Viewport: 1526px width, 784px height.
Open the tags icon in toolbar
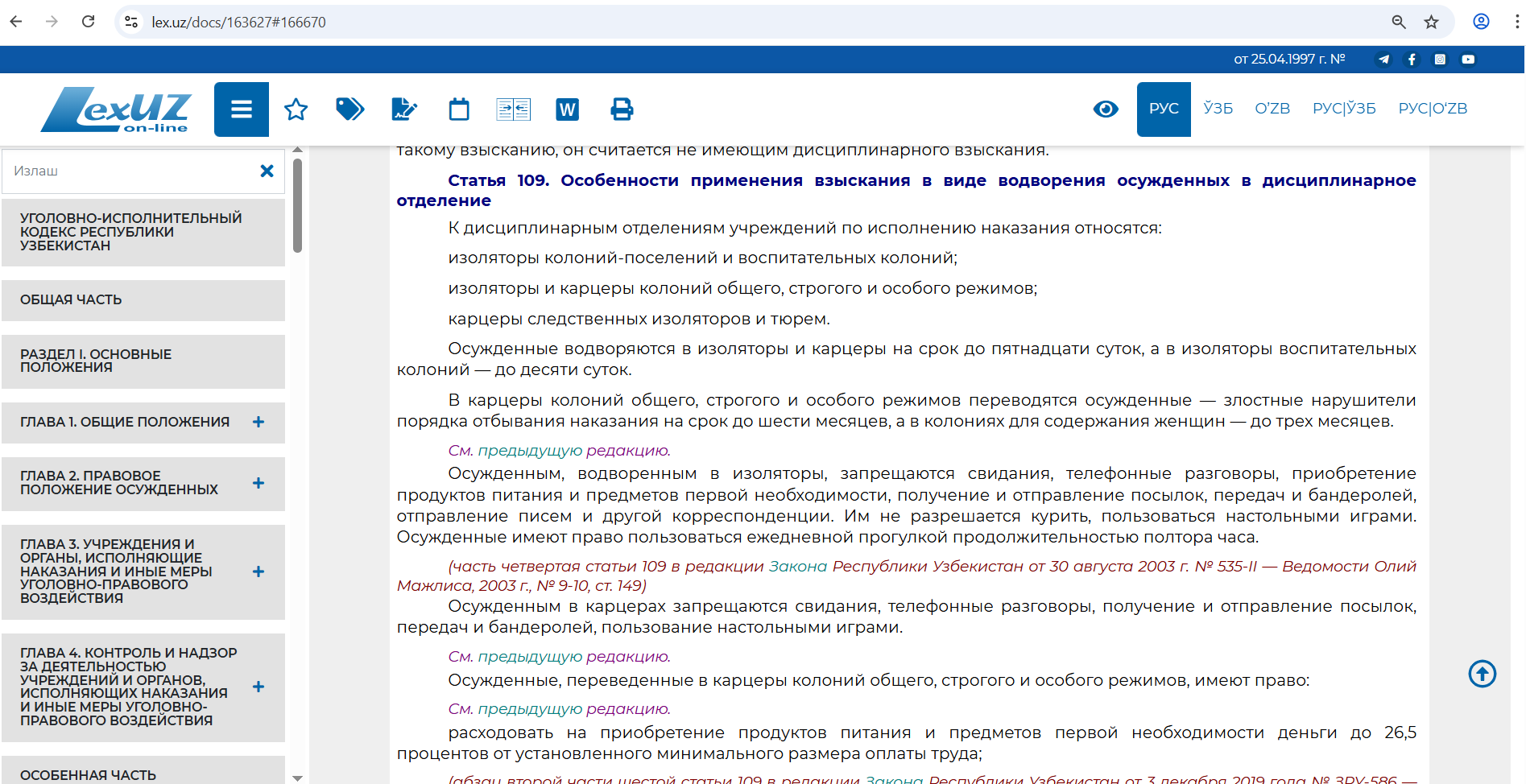tap(349, 109)
